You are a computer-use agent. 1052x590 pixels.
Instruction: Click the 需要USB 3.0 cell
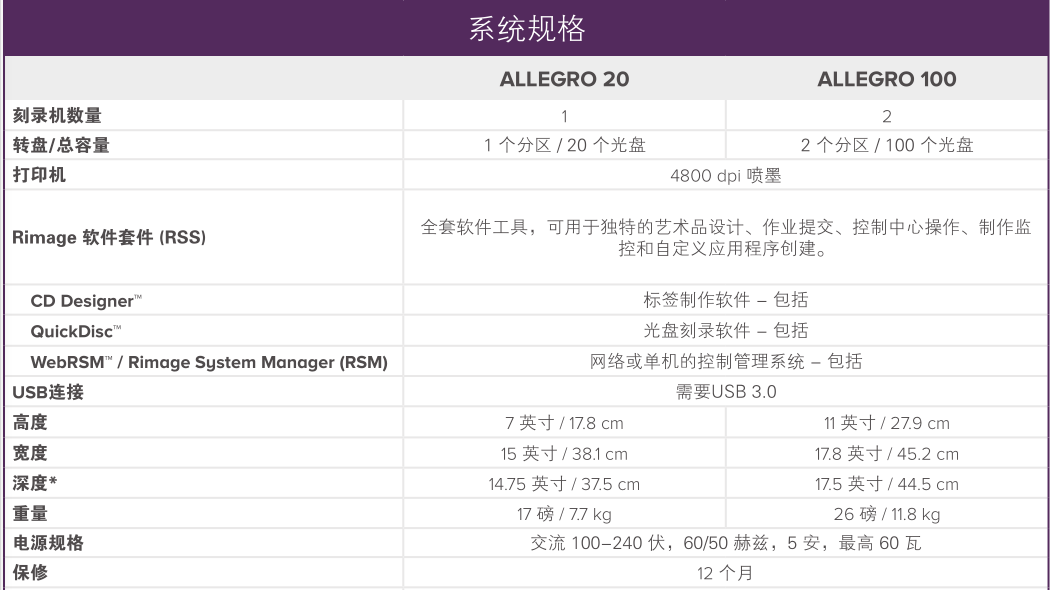(725, 392)
